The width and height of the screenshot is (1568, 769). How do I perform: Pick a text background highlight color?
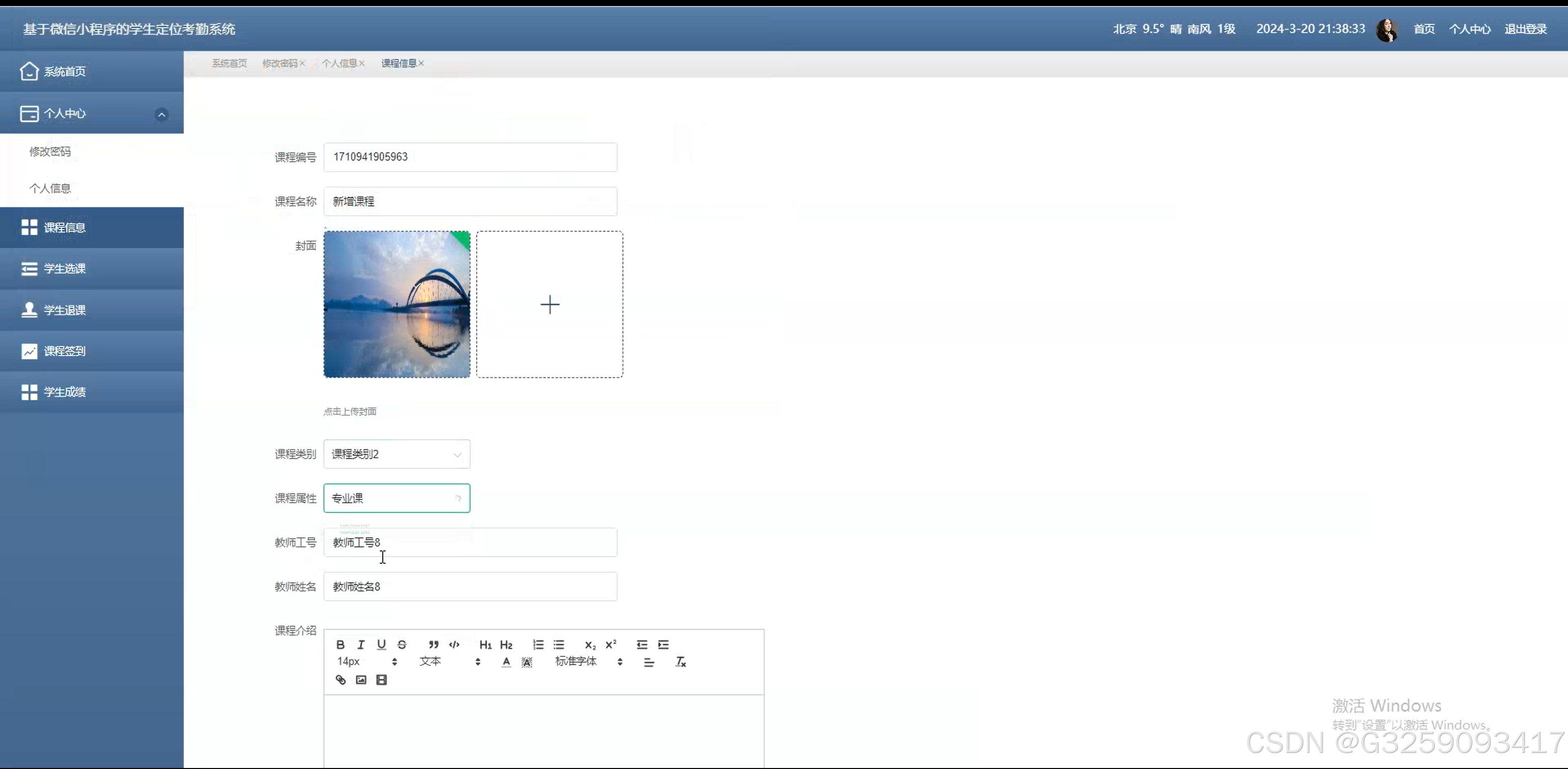tap(527, 662)
